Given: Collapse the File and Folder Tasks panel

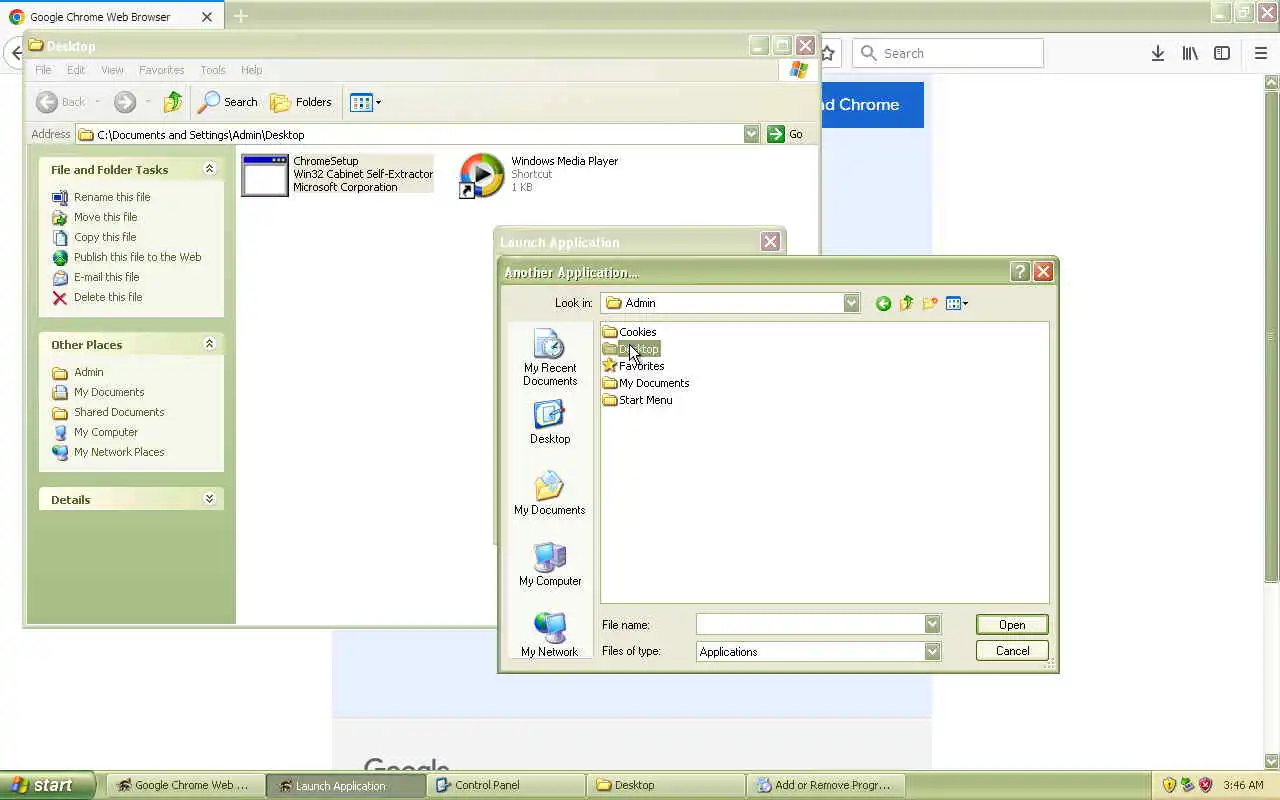Looking at the screenshot, I should tap(209, 169).
